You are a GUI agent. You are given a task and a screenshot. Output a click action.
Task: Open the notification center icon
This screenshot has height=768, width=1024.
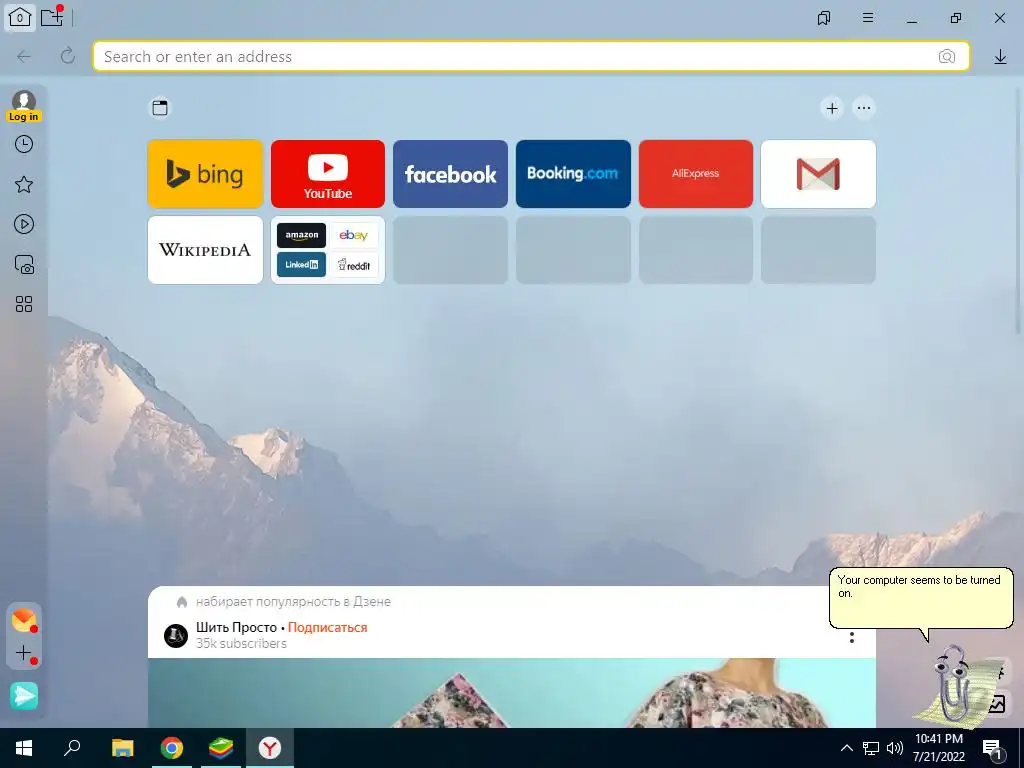[x=993, y=749]
